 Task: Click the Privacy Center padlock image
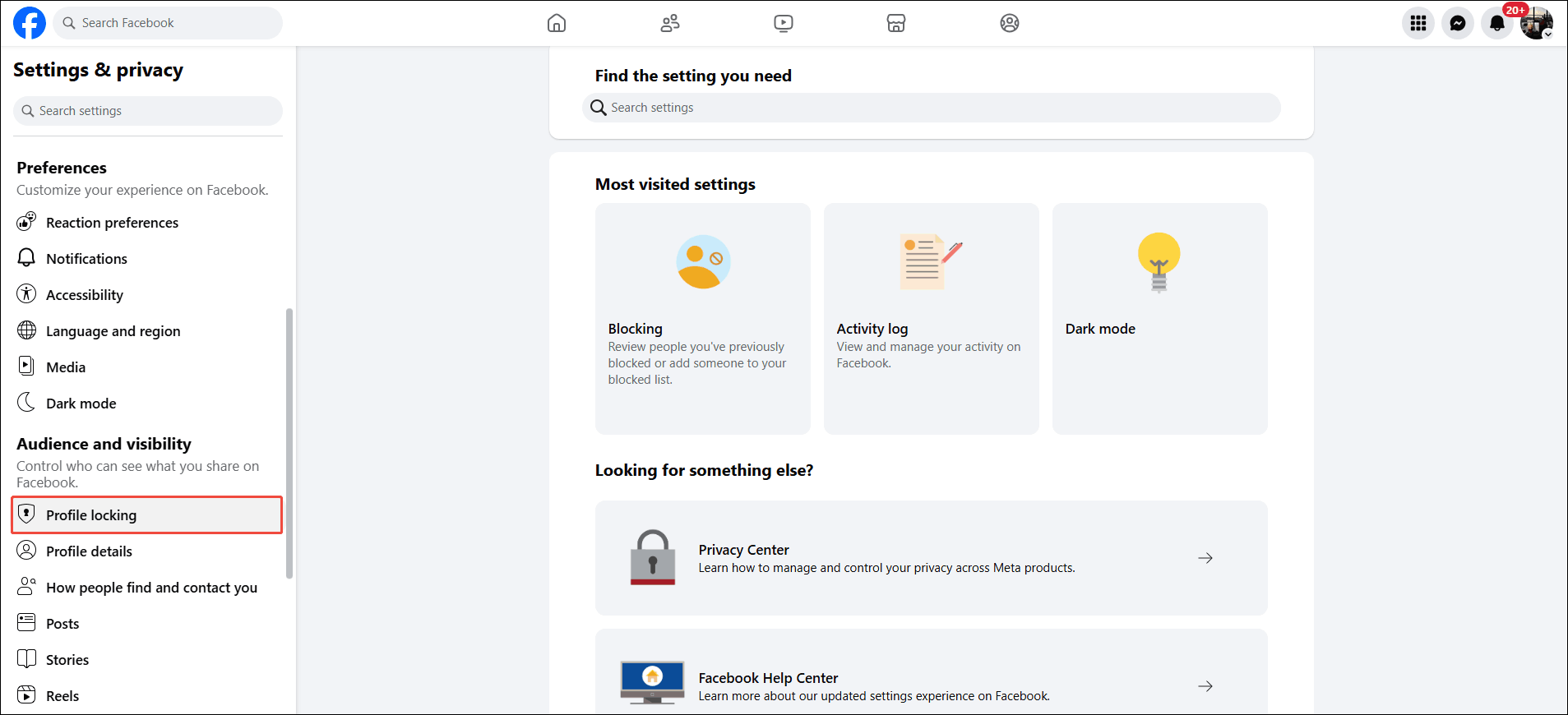[653, 557]
